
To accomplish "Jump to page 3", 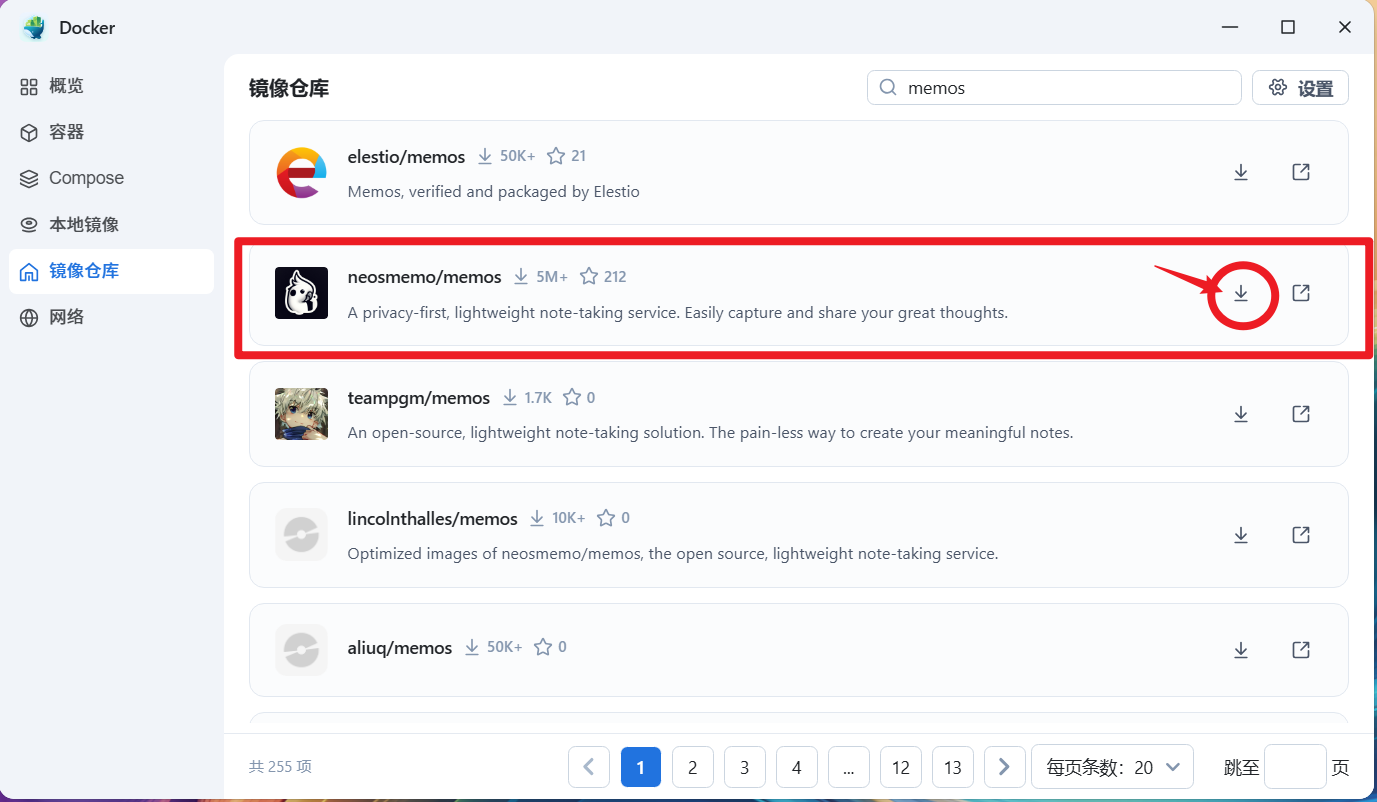I will (x=745, y=767).
